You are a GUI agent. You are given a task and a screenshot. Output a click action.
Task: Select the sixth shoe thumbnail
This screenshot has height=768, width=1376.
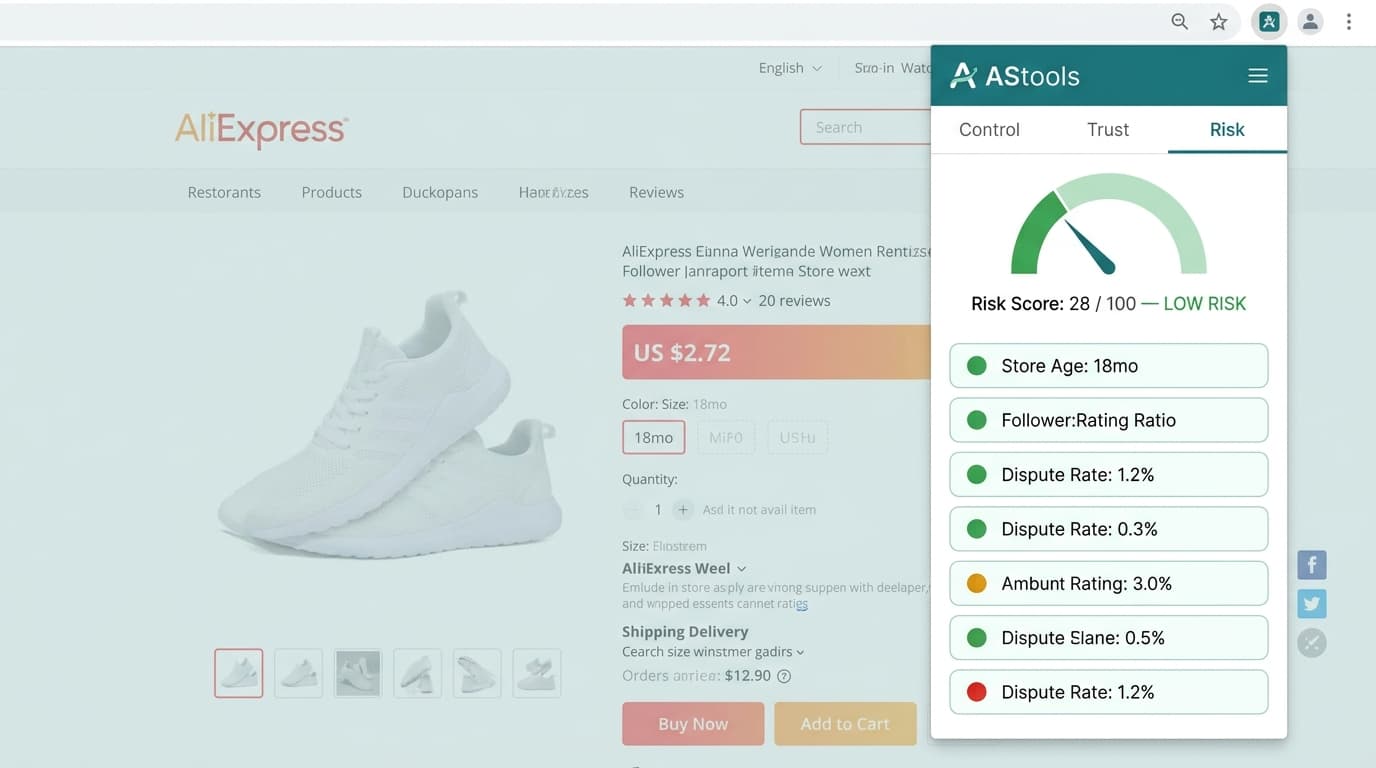click(x=537, y=673)
